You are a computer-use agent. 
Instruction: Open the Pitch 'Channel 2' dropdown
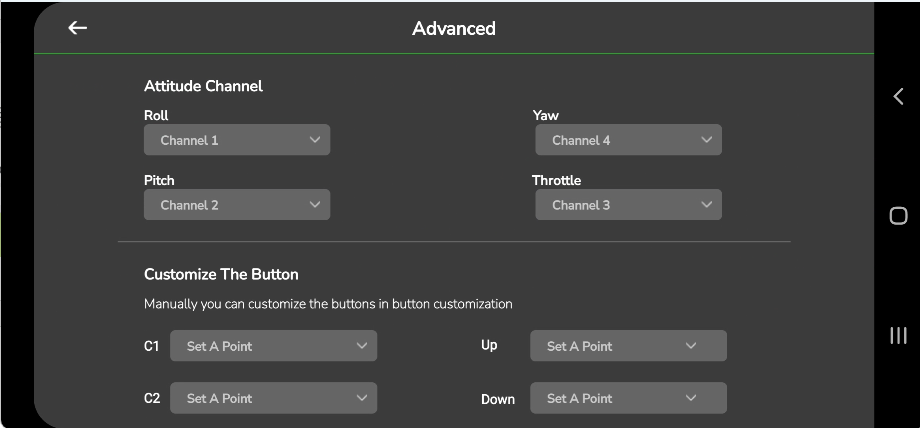(236, 205)
